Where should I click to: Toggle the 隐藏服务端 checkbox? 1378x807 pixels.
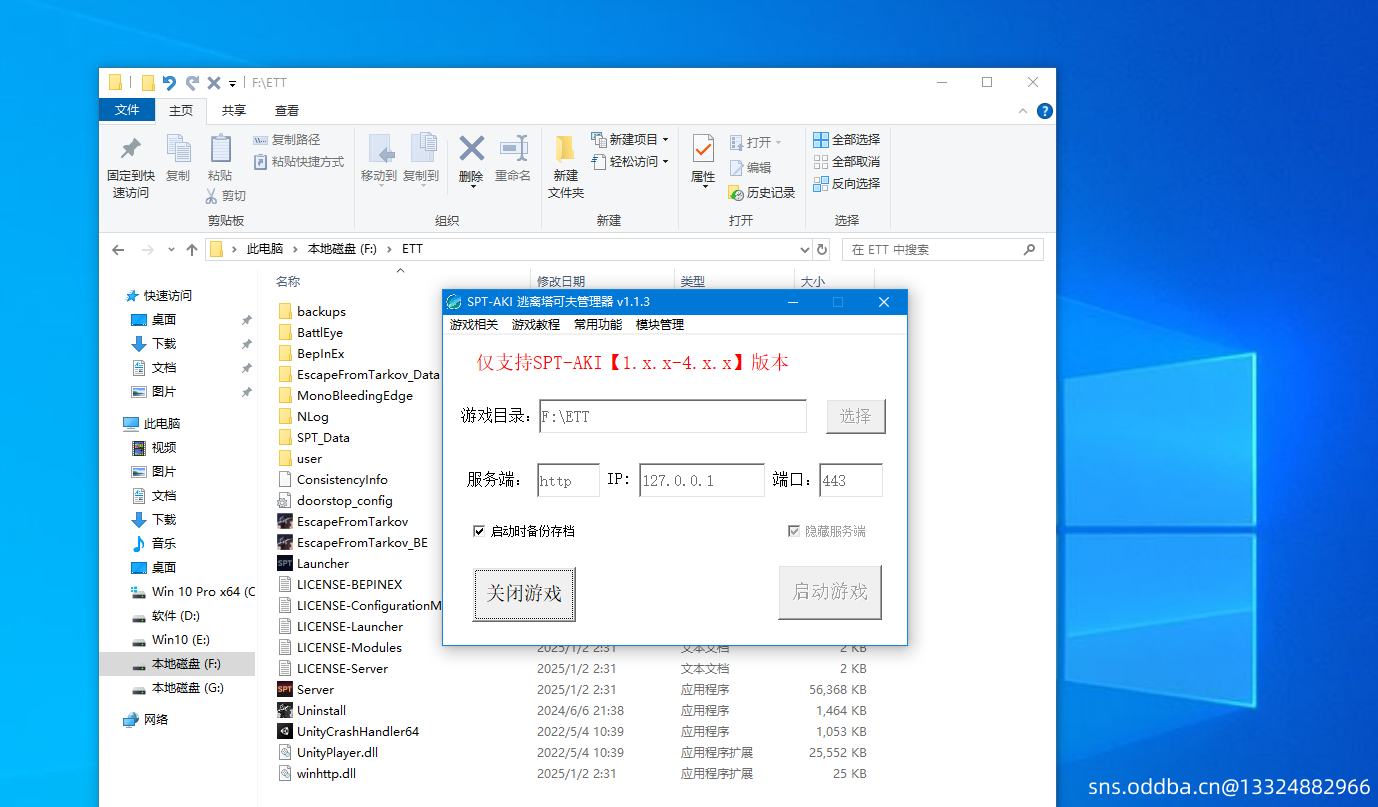coord(794,531)
